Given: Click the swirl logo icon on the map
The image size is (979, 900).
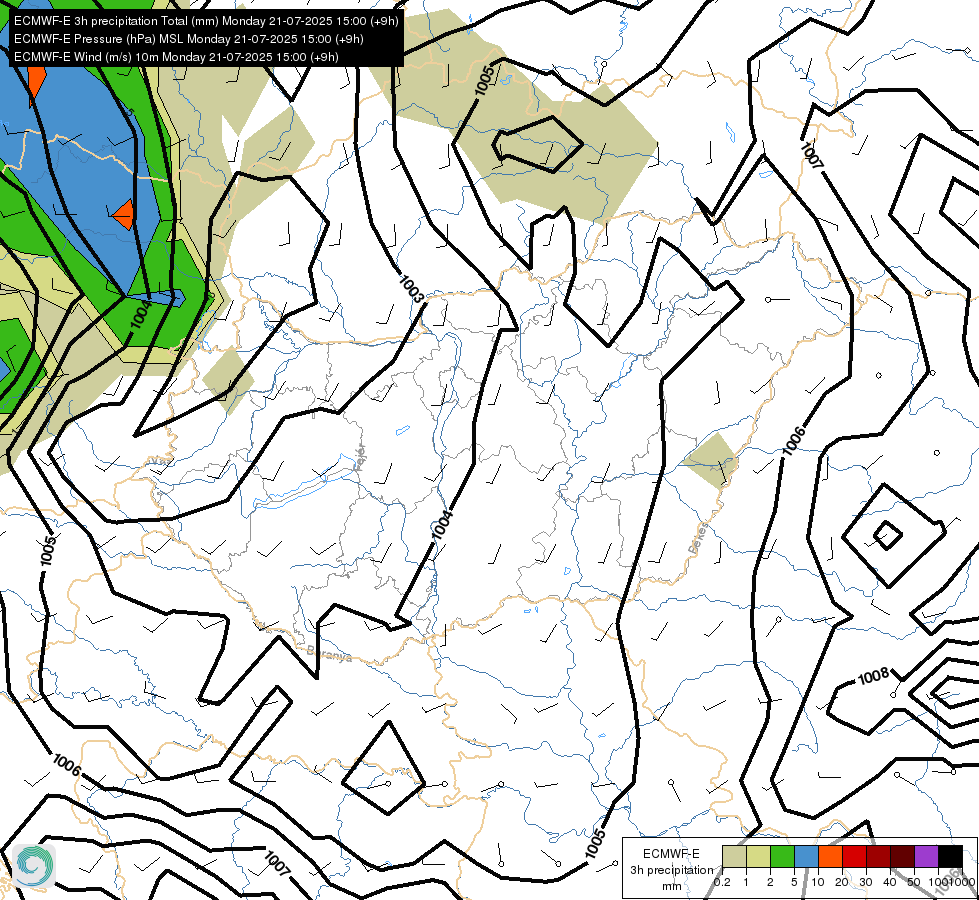Looking at the screenshot, I should pos(34,865).
